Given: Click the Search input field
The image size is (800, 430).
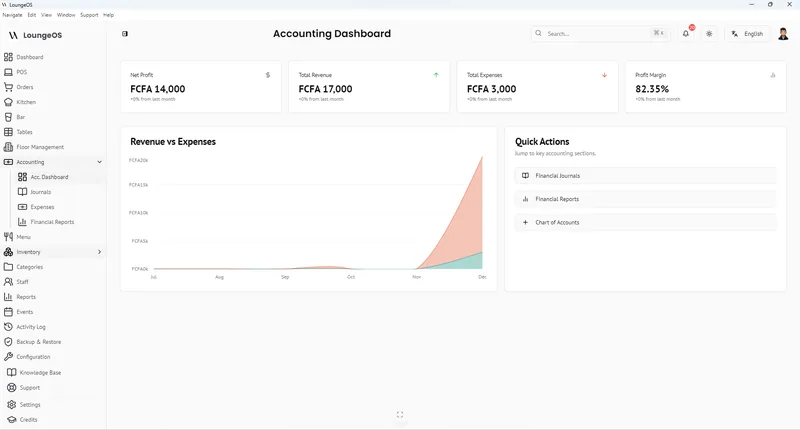Looking at the screenshot, I should [x=600, y=34].
